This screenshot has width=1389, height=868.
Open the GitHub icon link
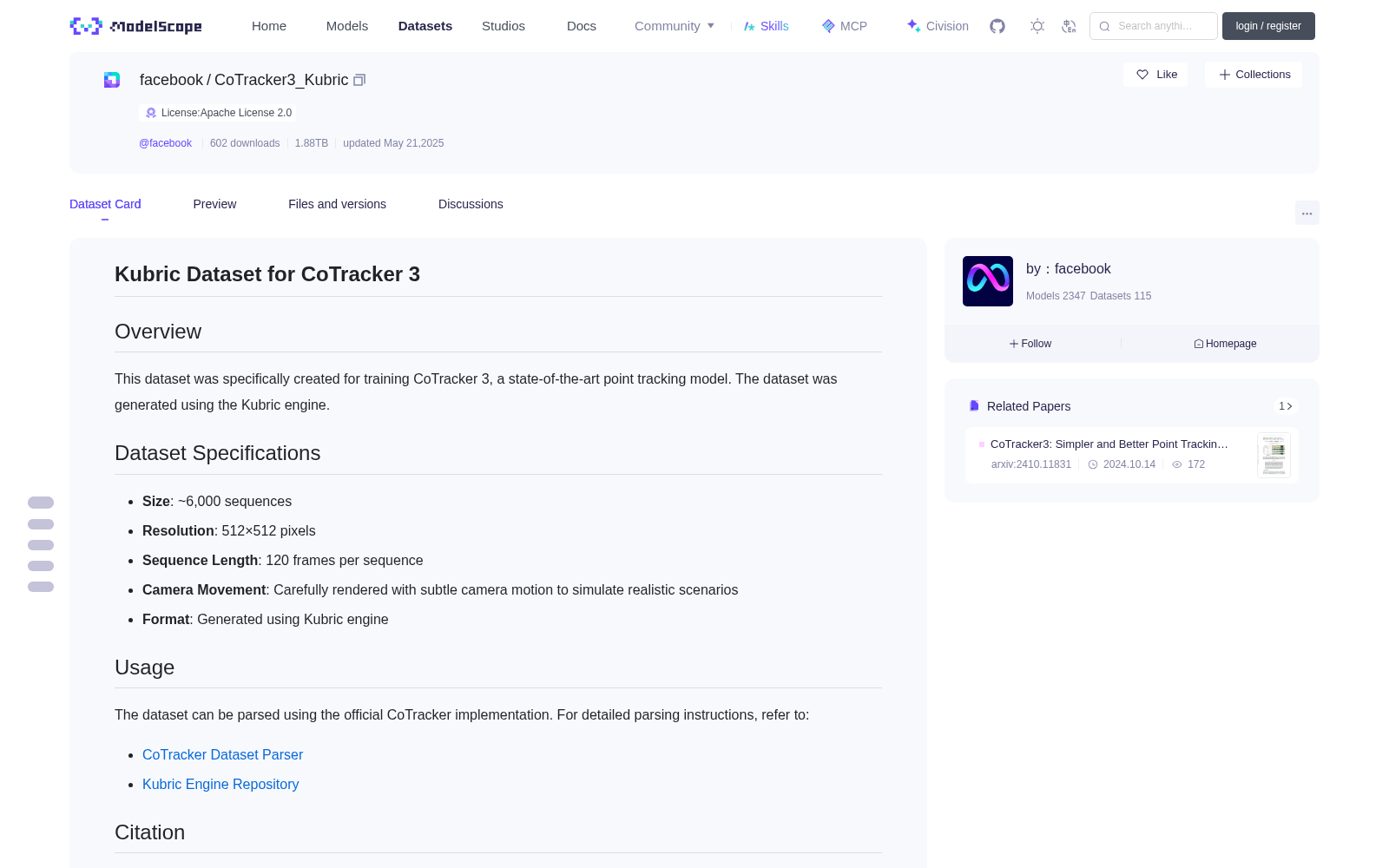997,26
